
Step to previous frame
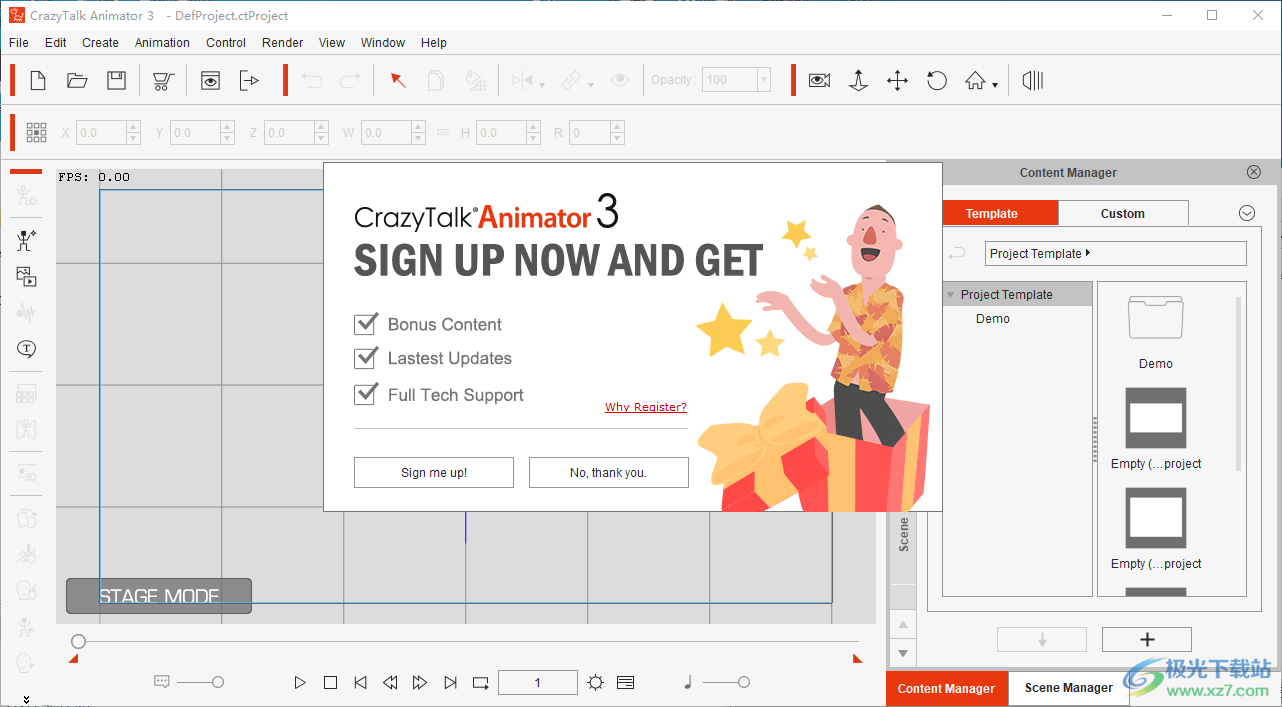point(390,683)
